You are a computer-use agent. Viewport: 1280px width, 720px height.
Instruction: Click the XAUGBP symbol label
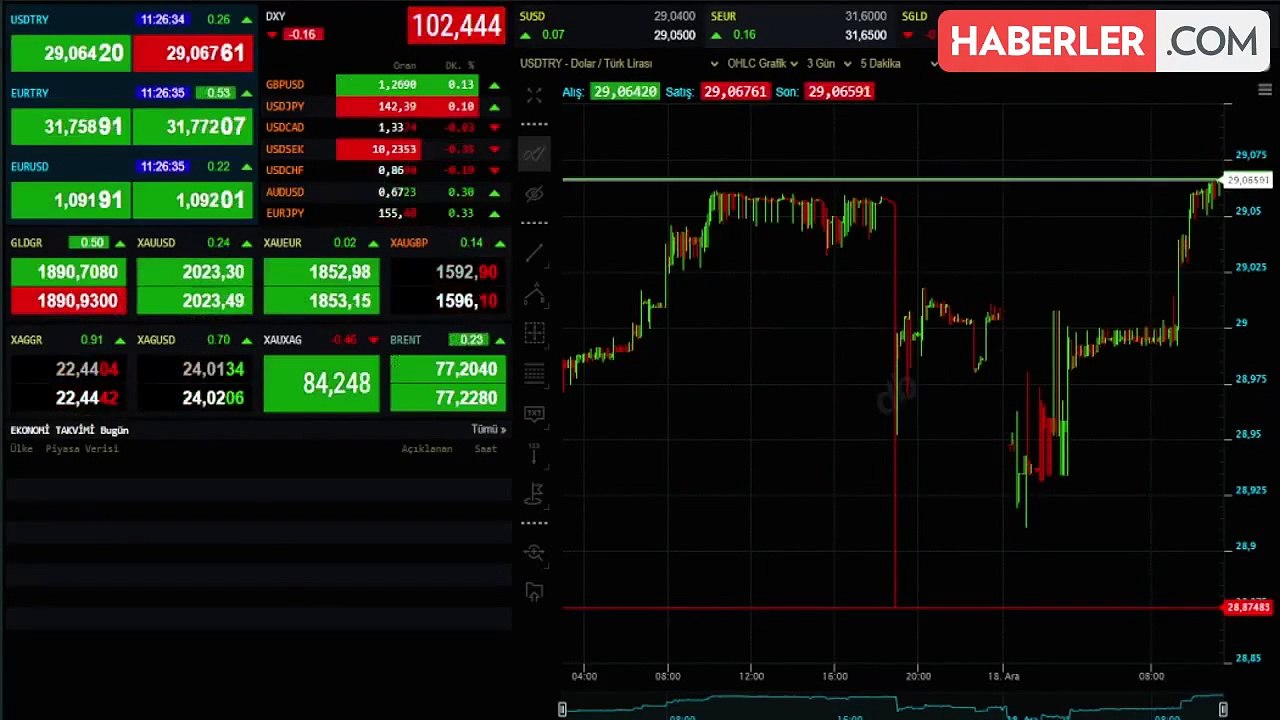click(x=409, y=243)
